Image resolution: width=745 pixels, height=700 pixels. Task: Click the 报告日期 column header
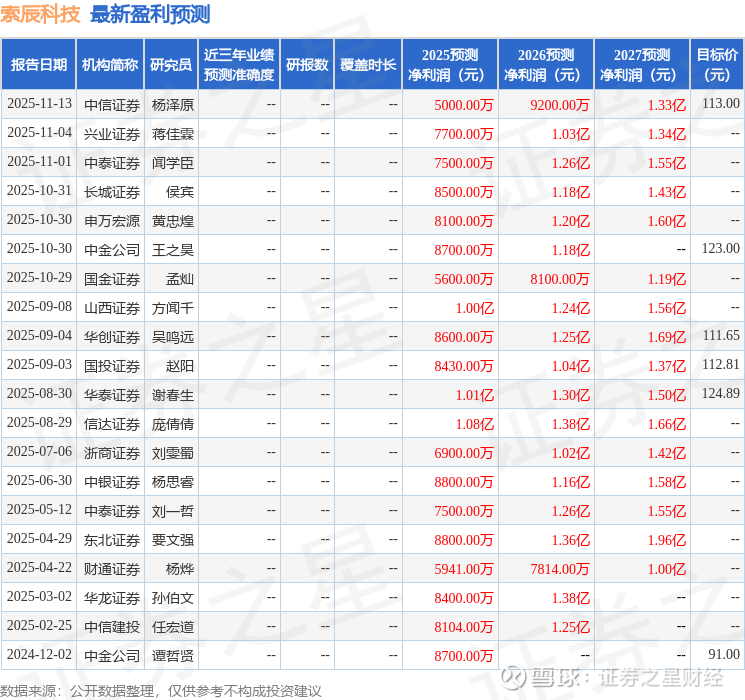coord(38,65)
